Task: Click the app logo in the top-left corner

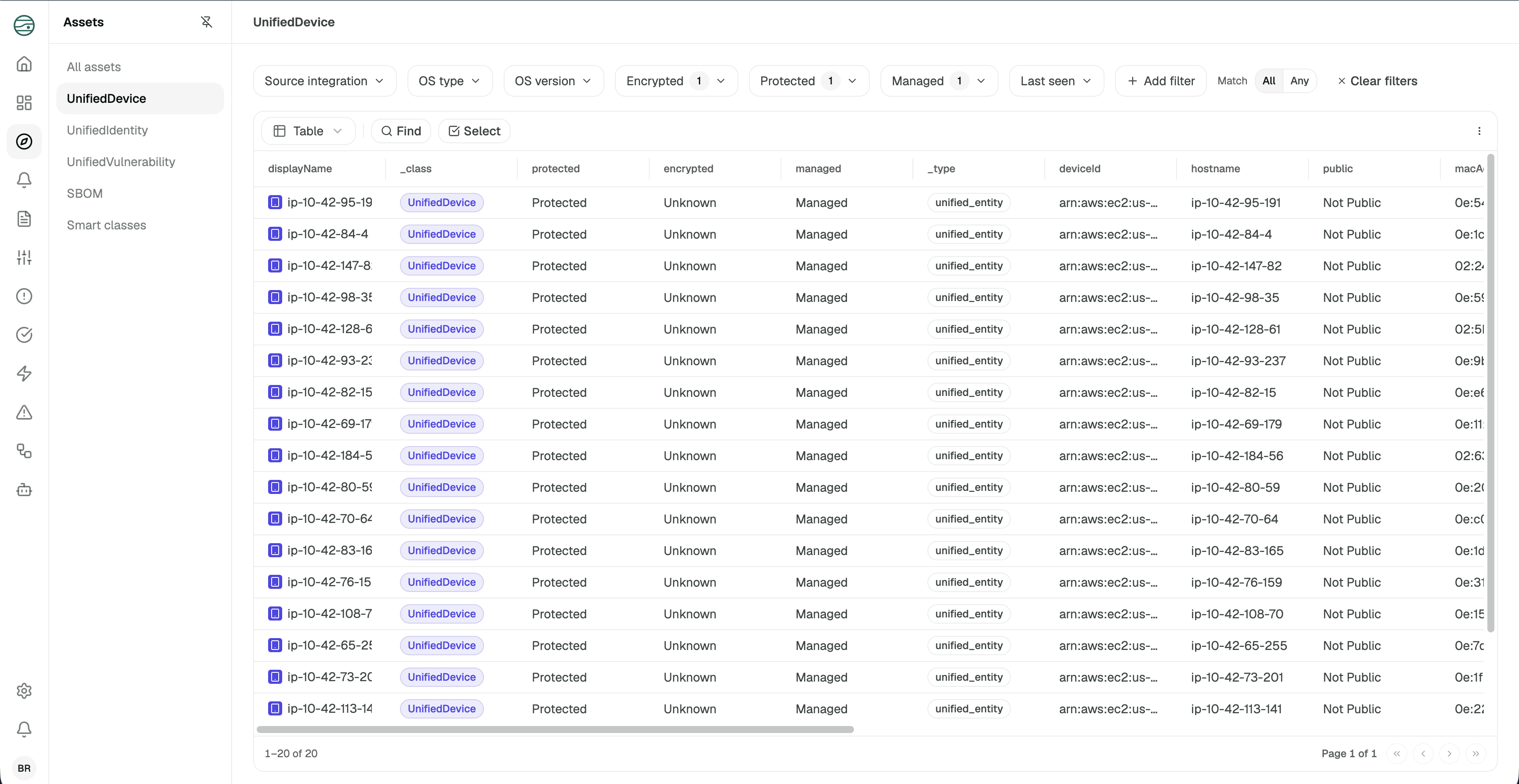Action: click(24, 25)
